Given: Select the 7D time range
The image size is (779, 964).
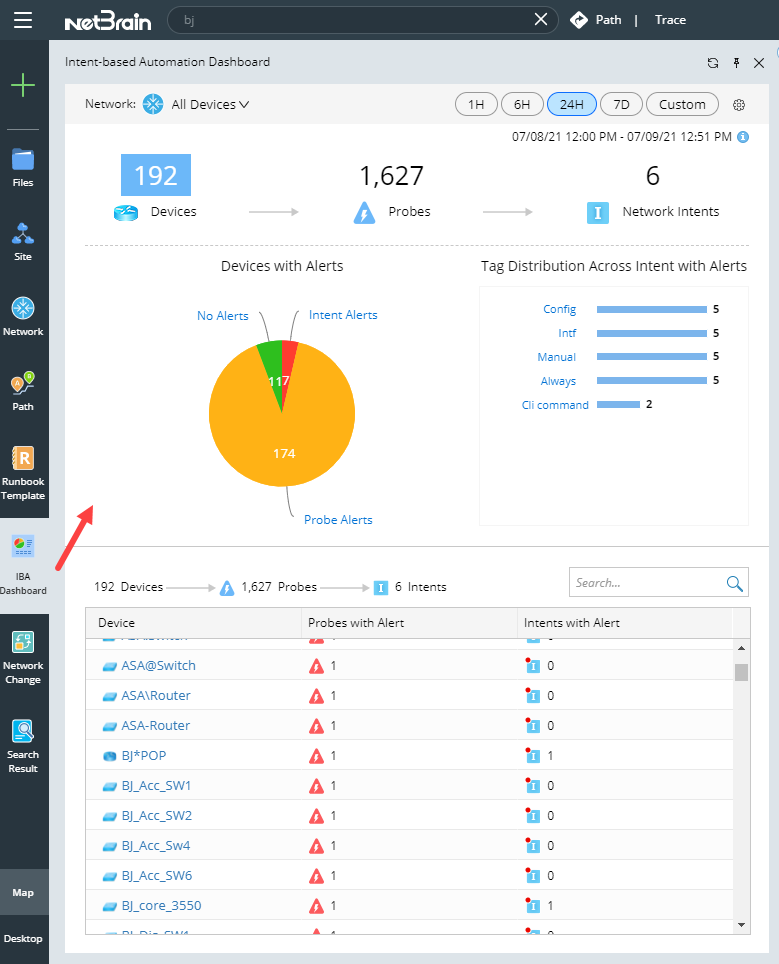Looking at the screenshot, I should tap(621, 105).
